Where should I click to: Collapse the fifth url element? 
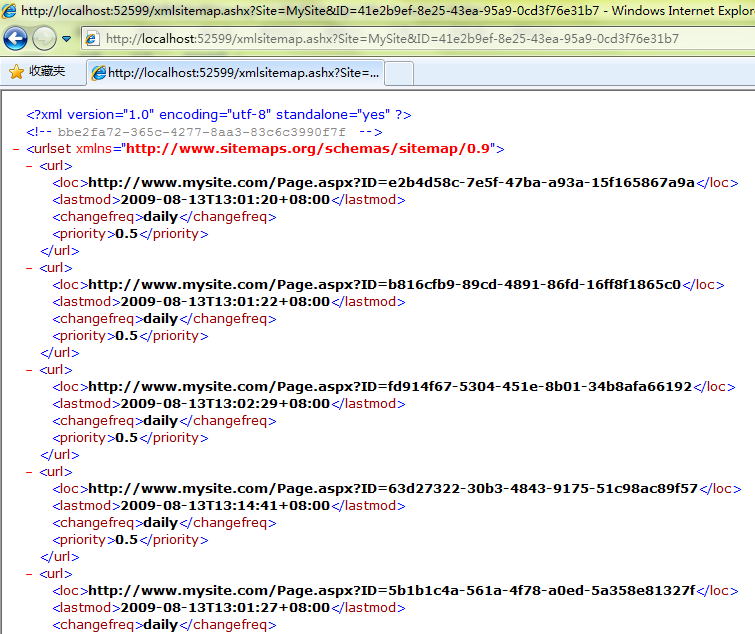pos(29,574)
